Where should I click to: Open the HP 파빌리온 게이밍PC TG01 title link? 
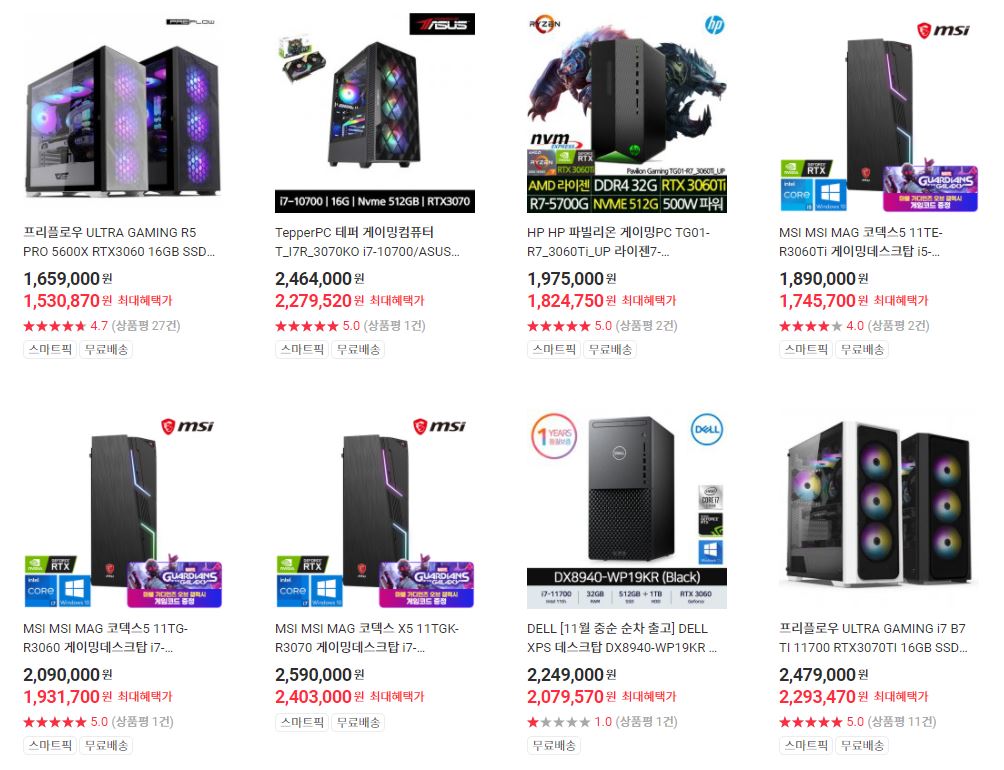coord(619,242)
